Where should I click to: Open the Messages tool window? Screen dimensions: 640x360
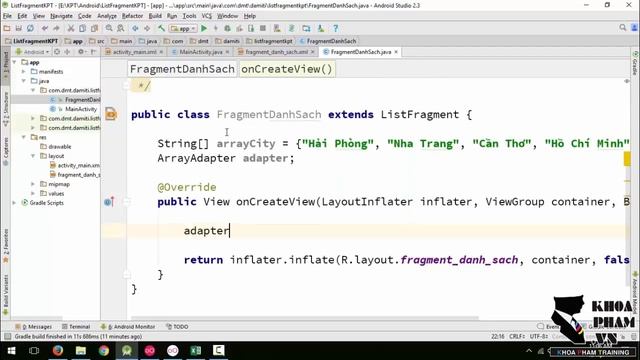click(33, 327)
